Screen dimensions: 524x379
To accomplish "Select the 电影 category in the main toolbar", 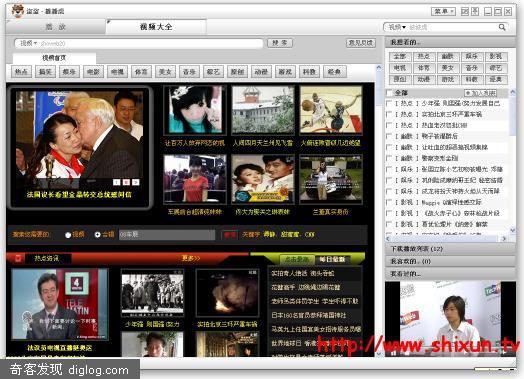I will (x=93, y=72).
